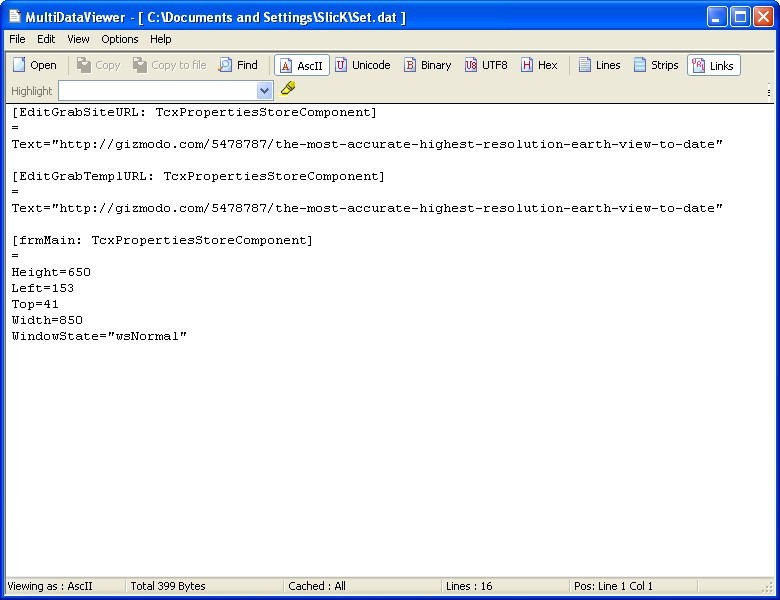Launch the Find search tool
The image size is (780, 600).
click(238, 65)
